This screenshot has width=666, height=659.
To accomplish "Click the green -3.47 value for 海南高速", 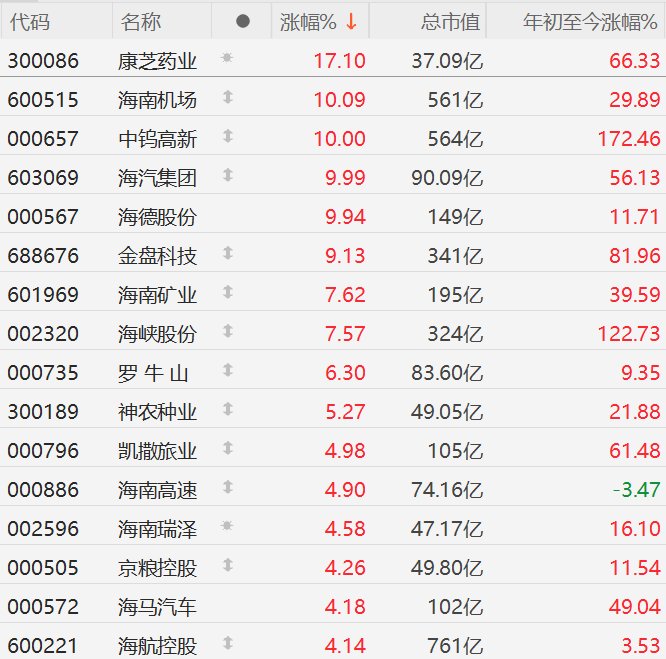I will pos(636,490).
